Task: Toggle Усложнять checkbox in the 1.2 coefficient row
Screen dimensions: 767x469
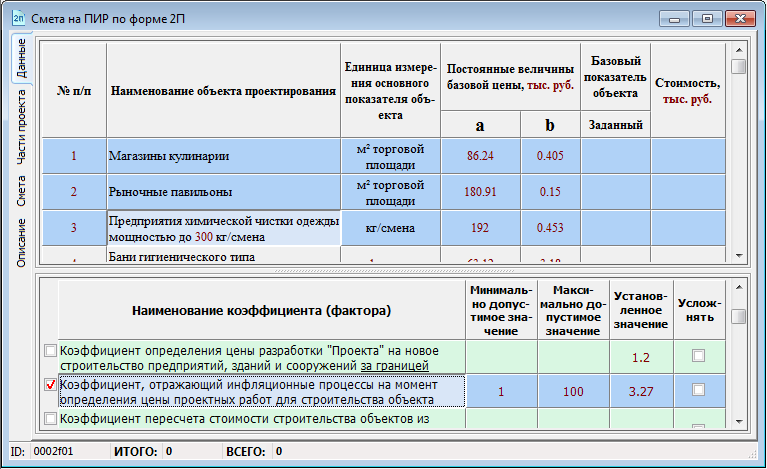Action: [x=699, y=356]
